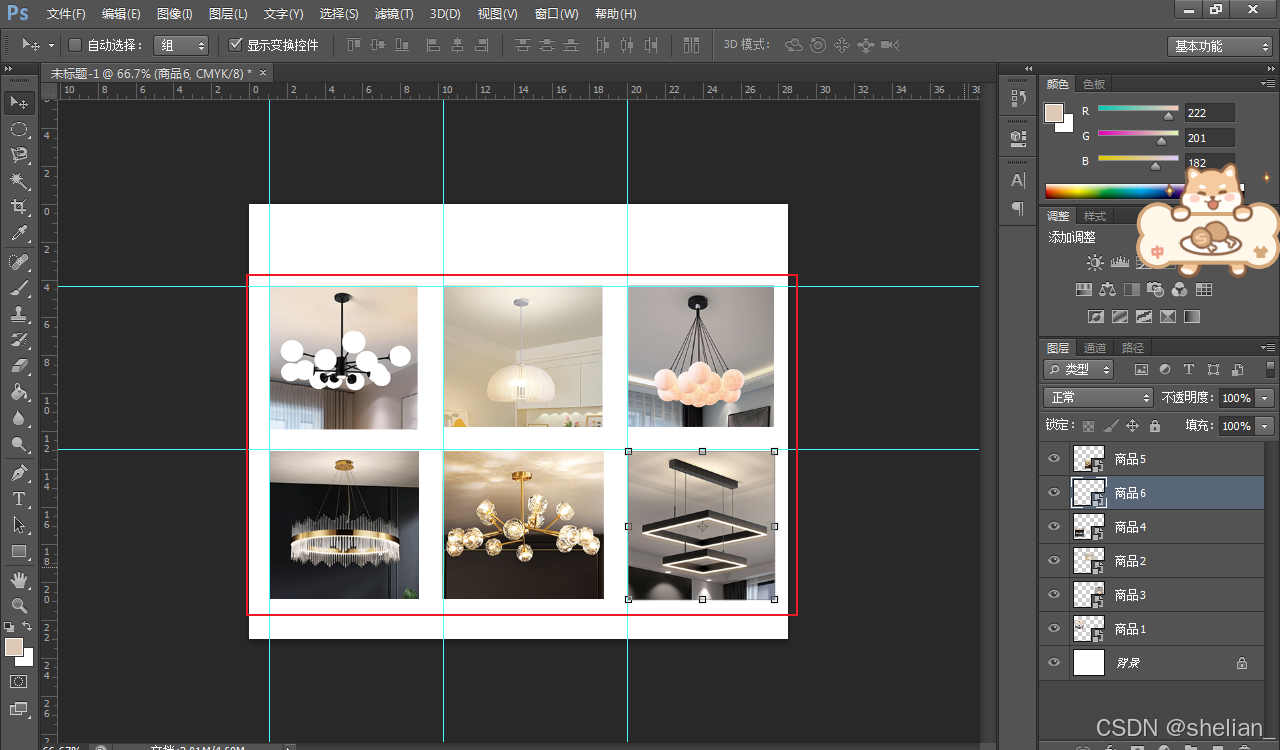Open the Paragraph panel icon
Viewport: 1280px width, 750px height.
point(1018,208)
